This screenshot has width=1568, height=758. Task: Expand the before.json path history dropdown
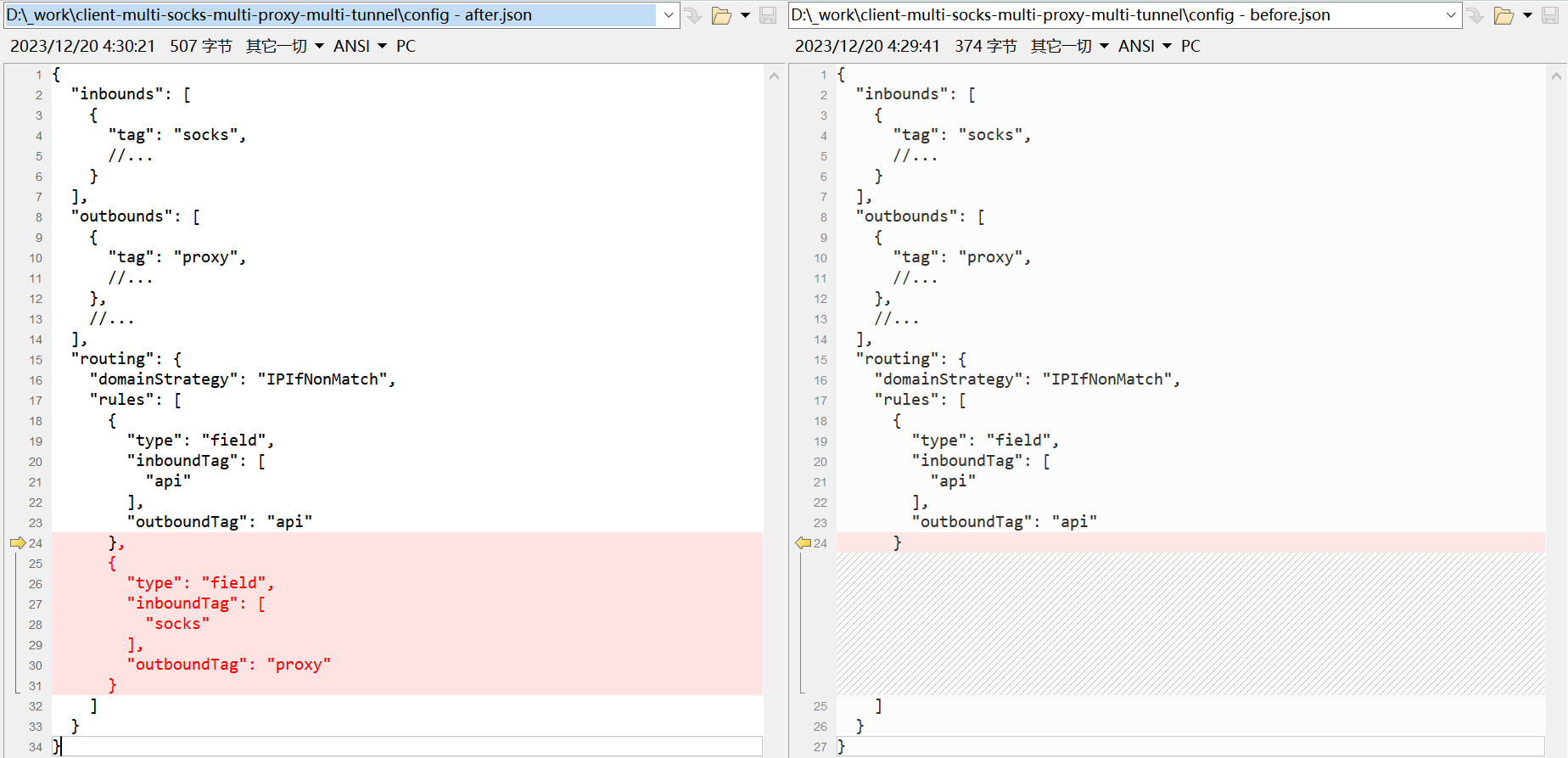coord(1451,15)
